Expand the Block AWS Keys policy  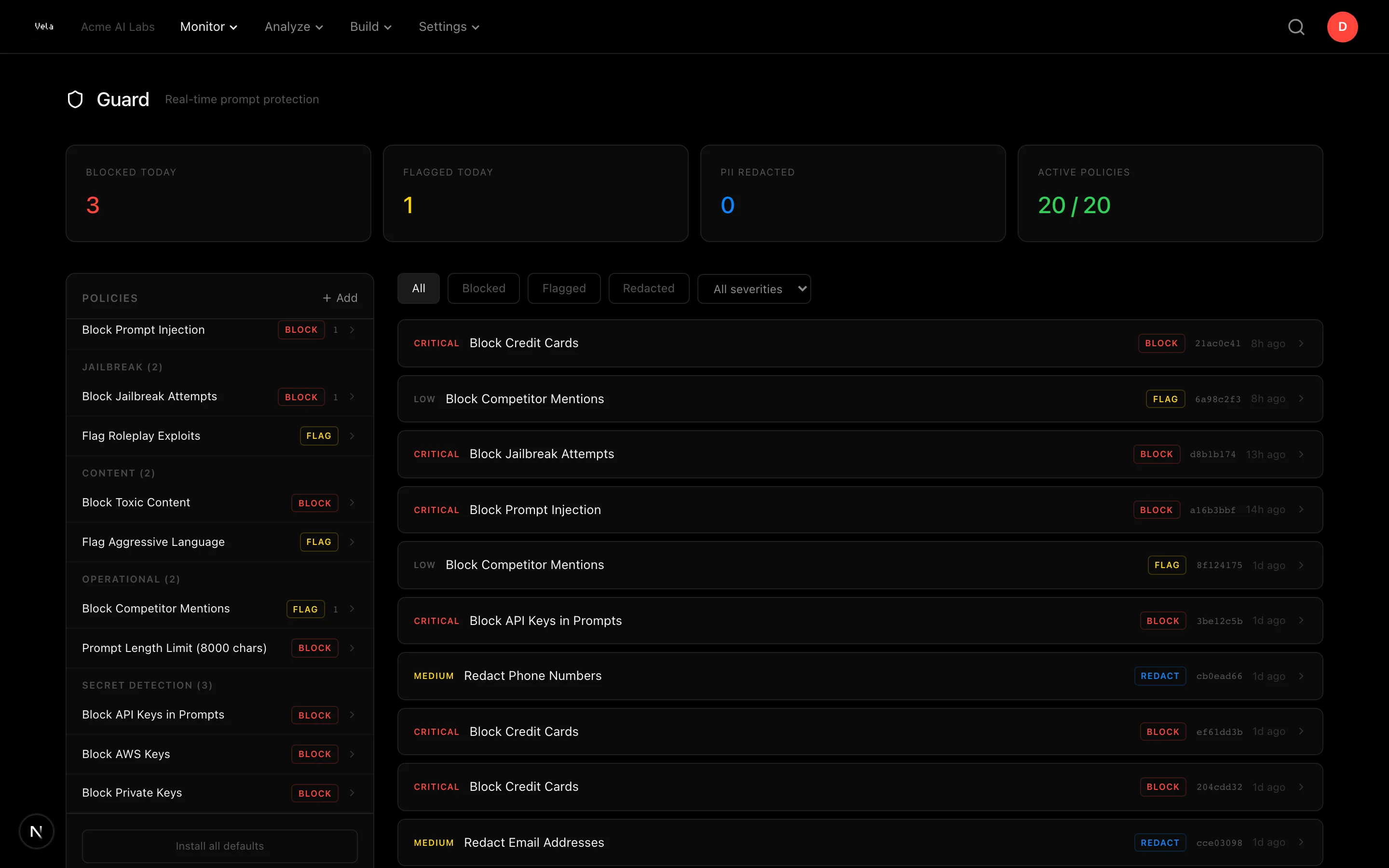(x=352, y=754)
